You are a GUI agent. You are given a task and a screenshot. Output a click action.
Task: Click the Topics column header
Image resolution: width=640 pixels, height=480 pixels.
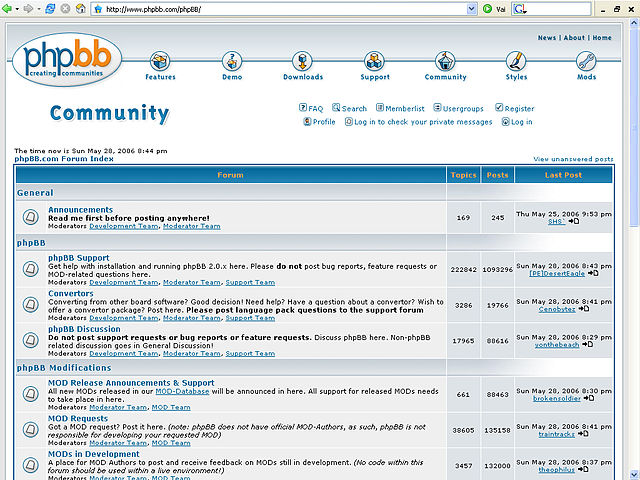463,175
